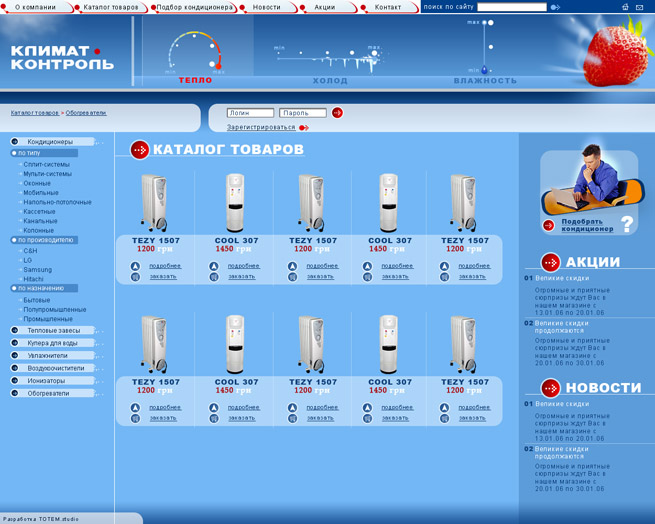655x524 pixels.
Task: Click the search submit arrow beside the search field
Action: coord(556,7)
